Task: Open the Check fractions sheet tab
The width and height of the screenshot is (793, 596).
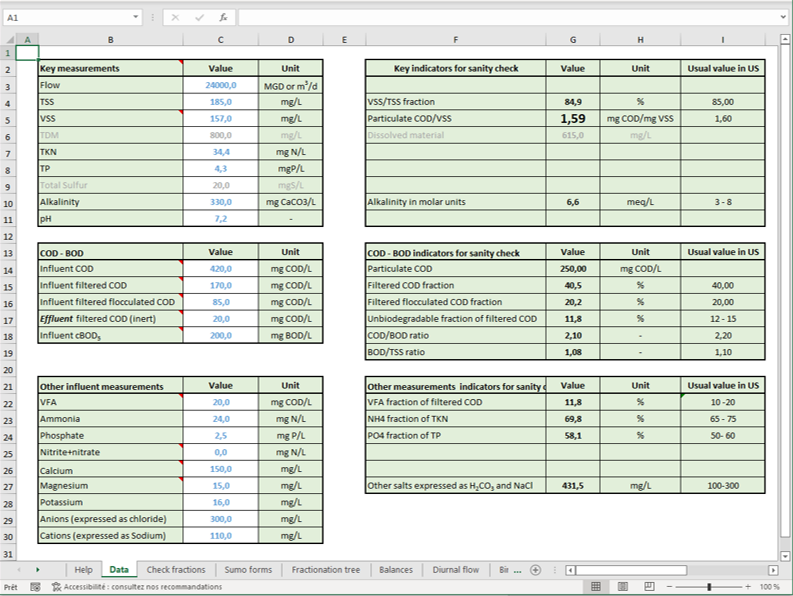Action: [176, 569]
